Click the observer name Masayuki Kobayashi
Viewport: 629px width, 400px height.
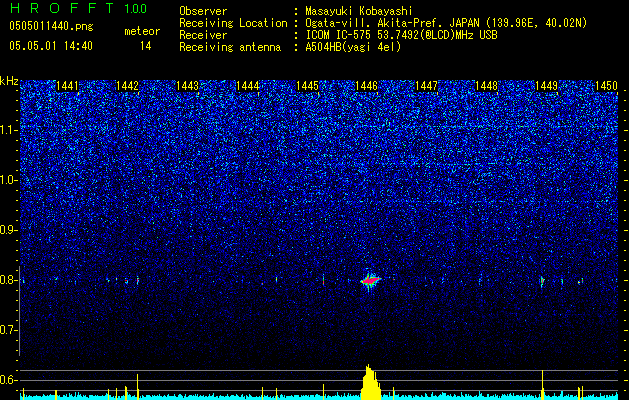358,11
